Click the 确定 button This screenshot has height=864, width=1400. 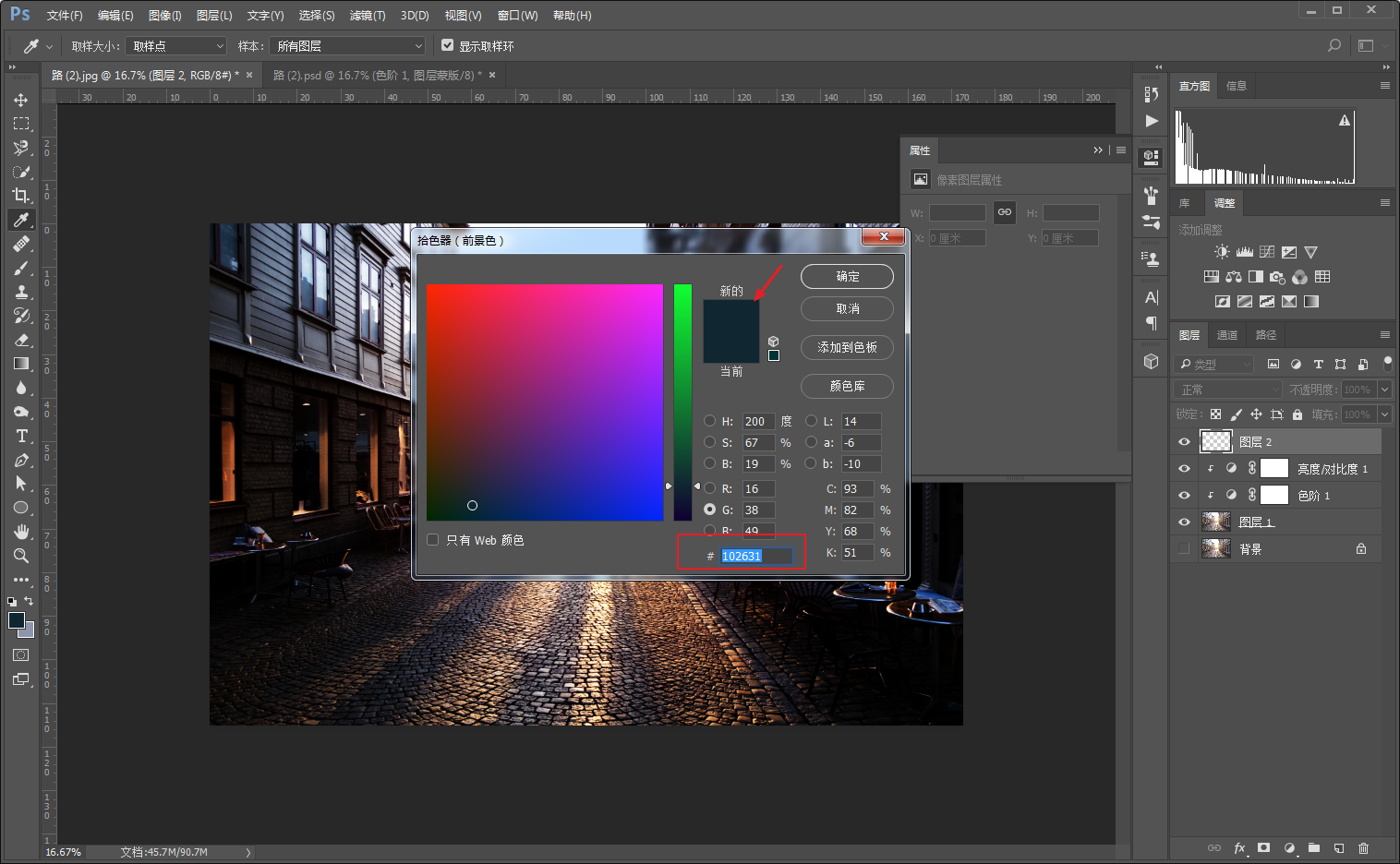[x=847, y=276]
